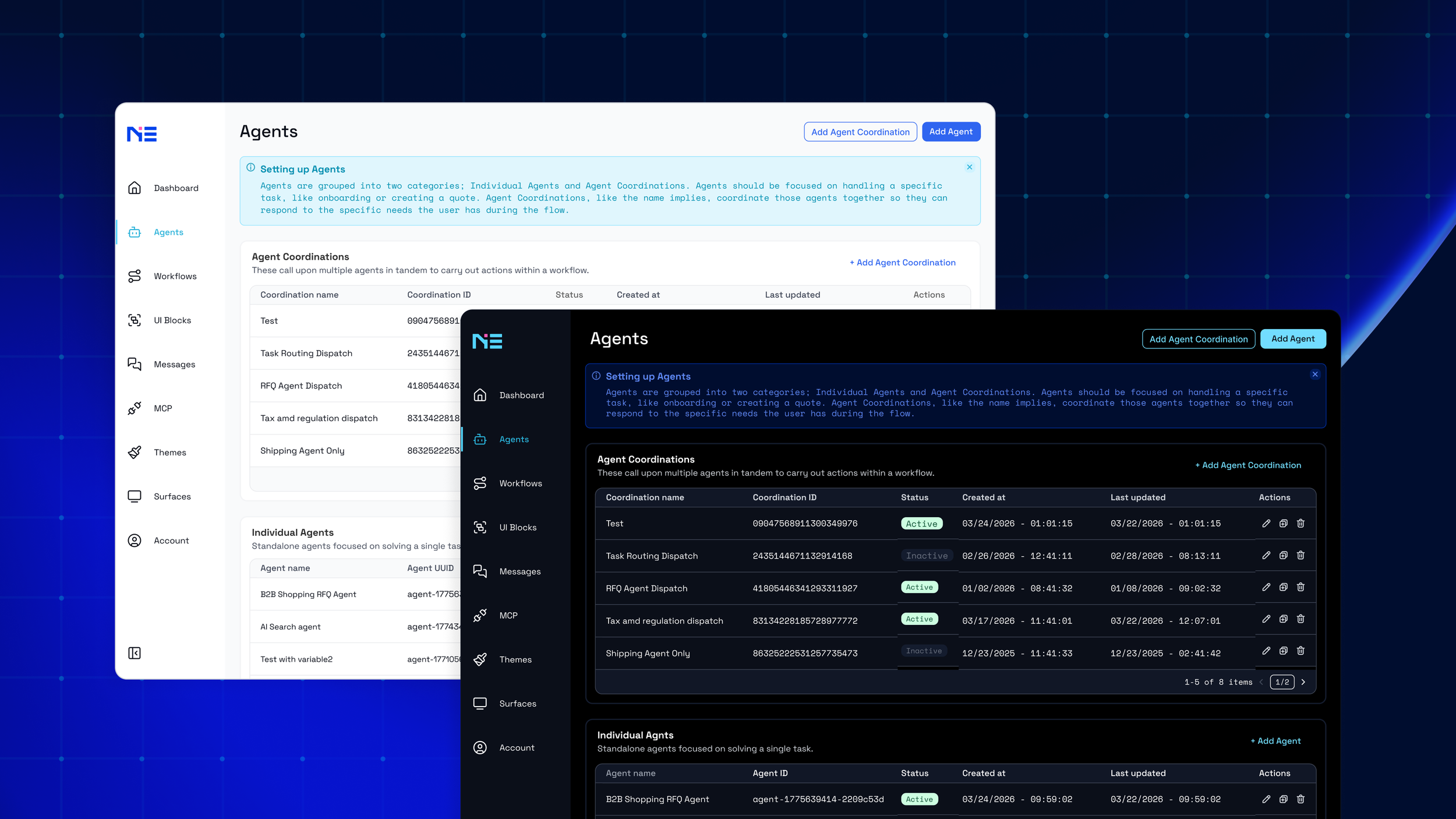The height and width of the screenshot is (819, 1456).
Task: Delete the Test coordination in dark window
Action: point(1300,523)
